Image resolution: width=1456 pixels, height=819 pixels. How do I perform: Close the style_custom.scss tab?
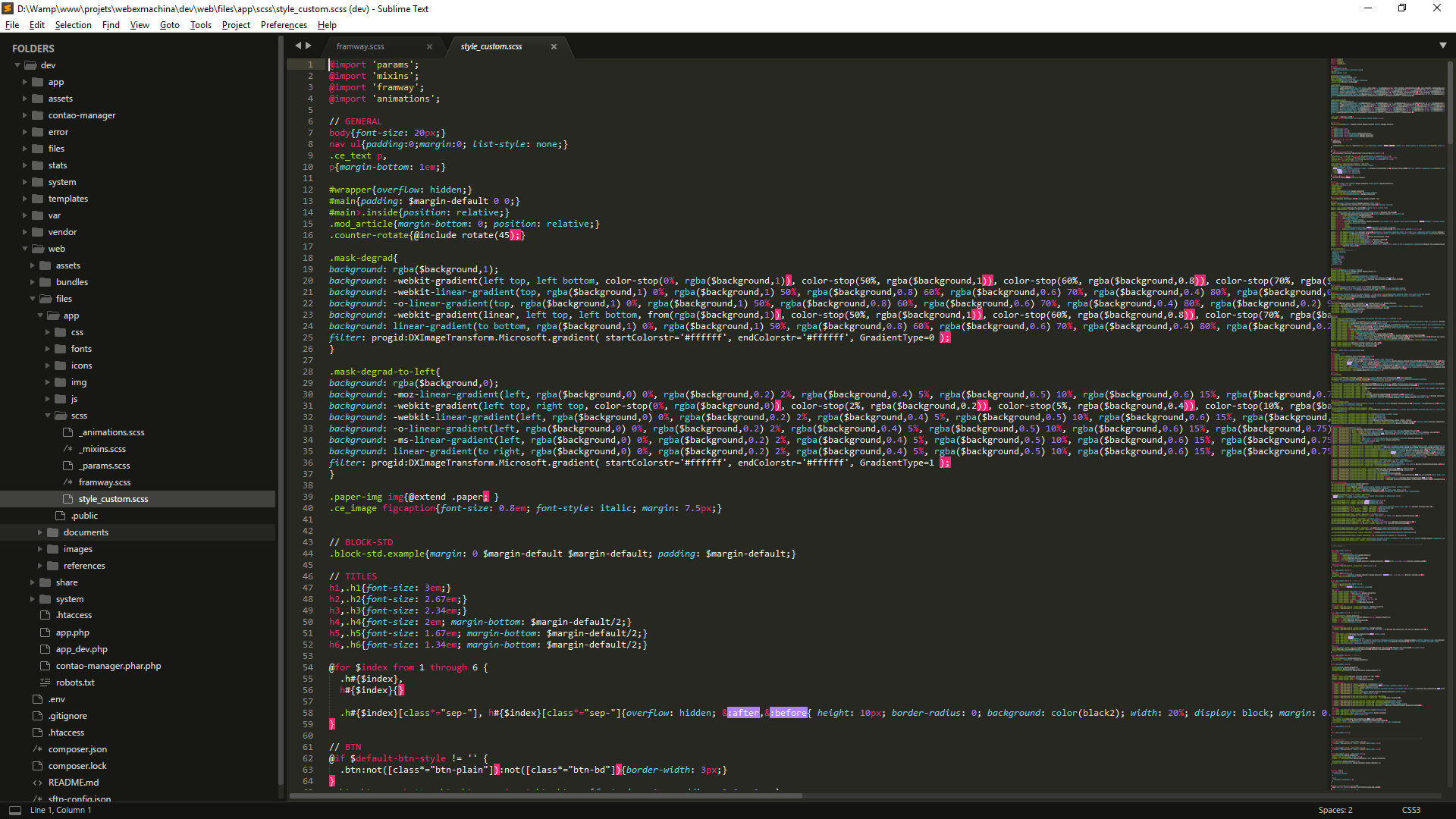click(x=554, y=47)
